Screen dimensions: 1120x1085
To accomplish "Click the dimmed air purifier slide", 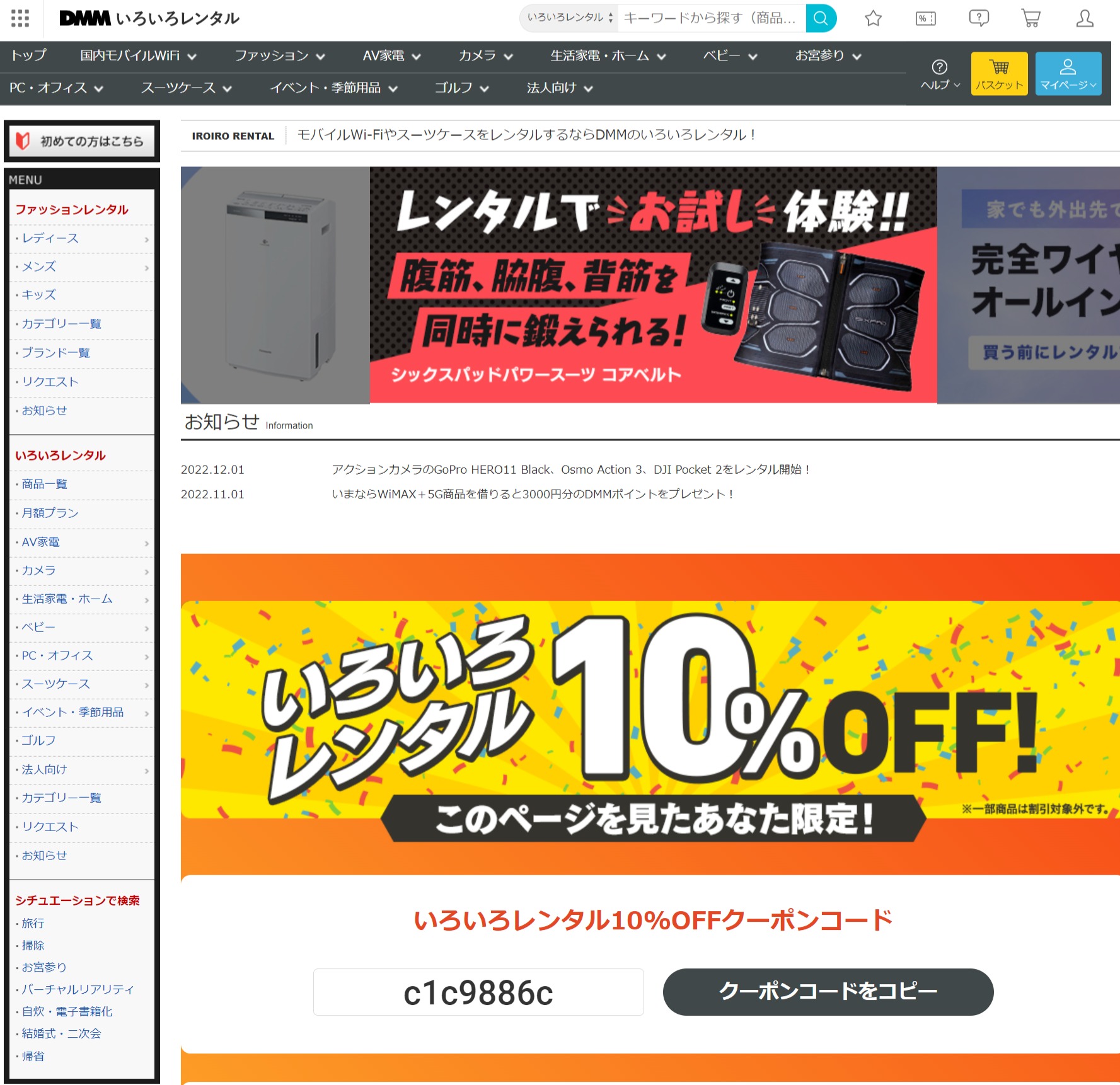I will click(x=275, y=285).
